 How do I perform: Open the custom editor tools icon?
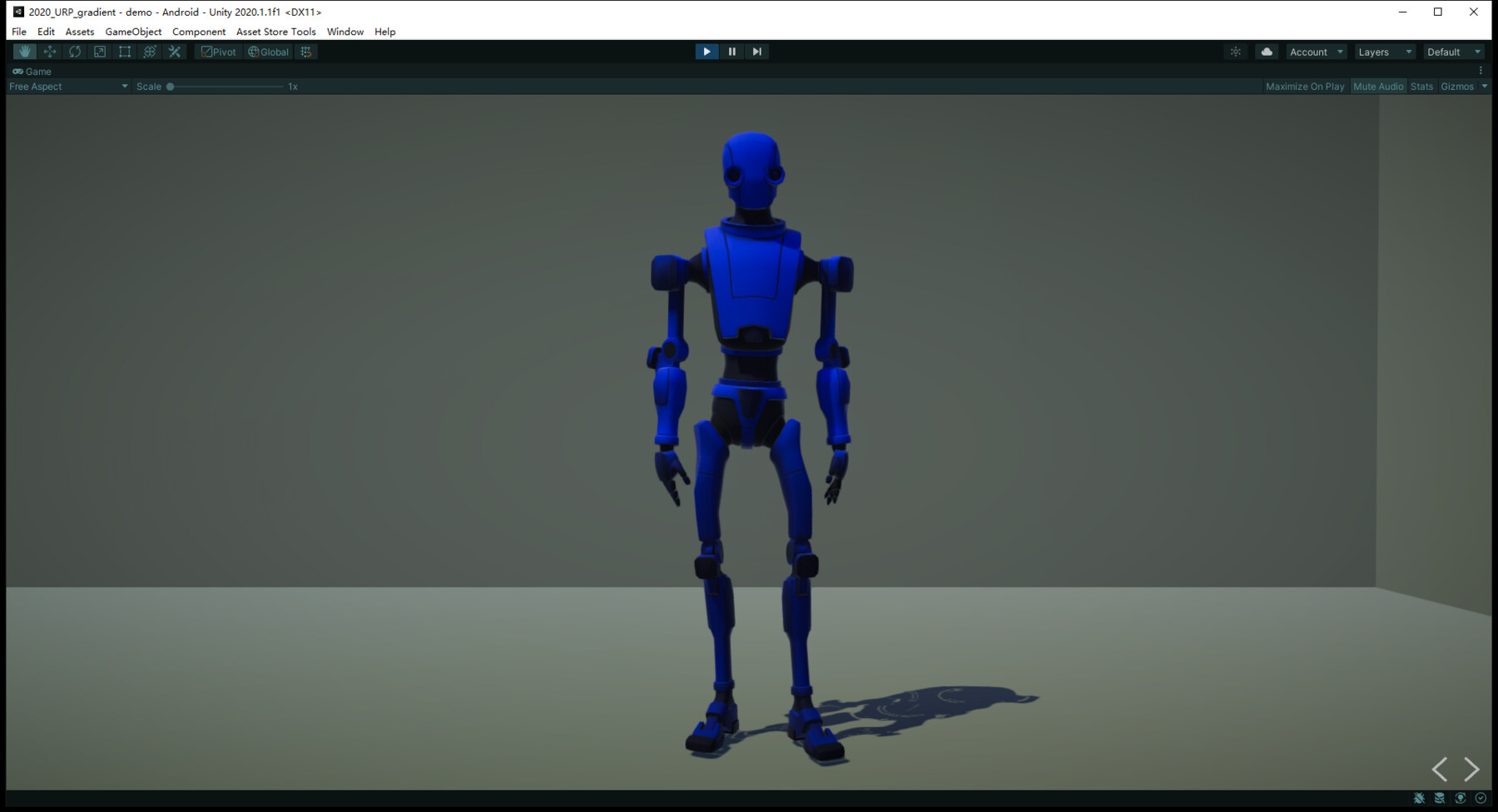click(175, 52)
